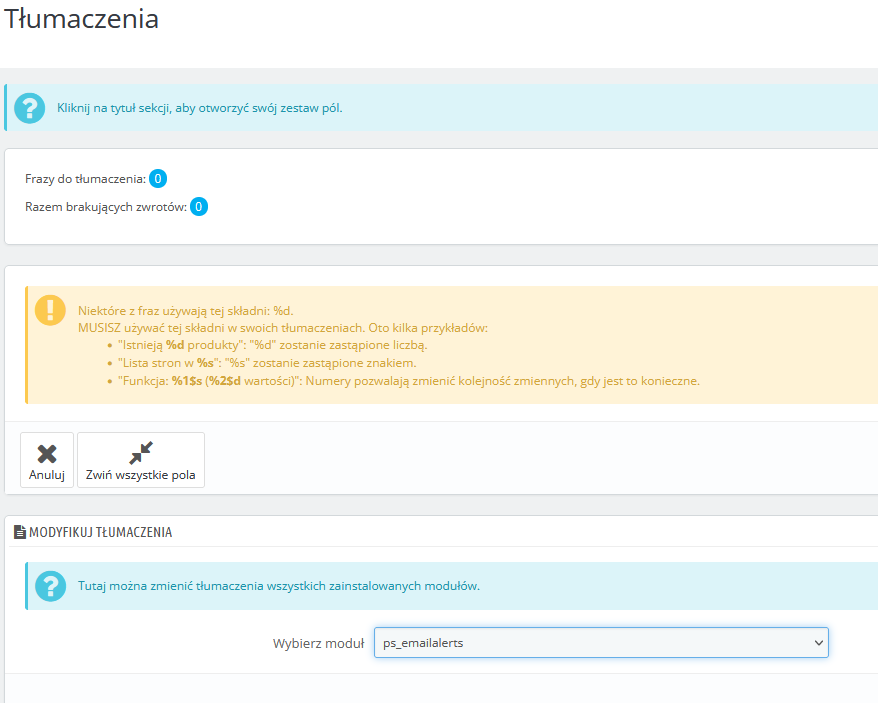Click the Tłumaczenia page title
The image size is (878, 703).
pyautogui.click(x=82, y=18)
